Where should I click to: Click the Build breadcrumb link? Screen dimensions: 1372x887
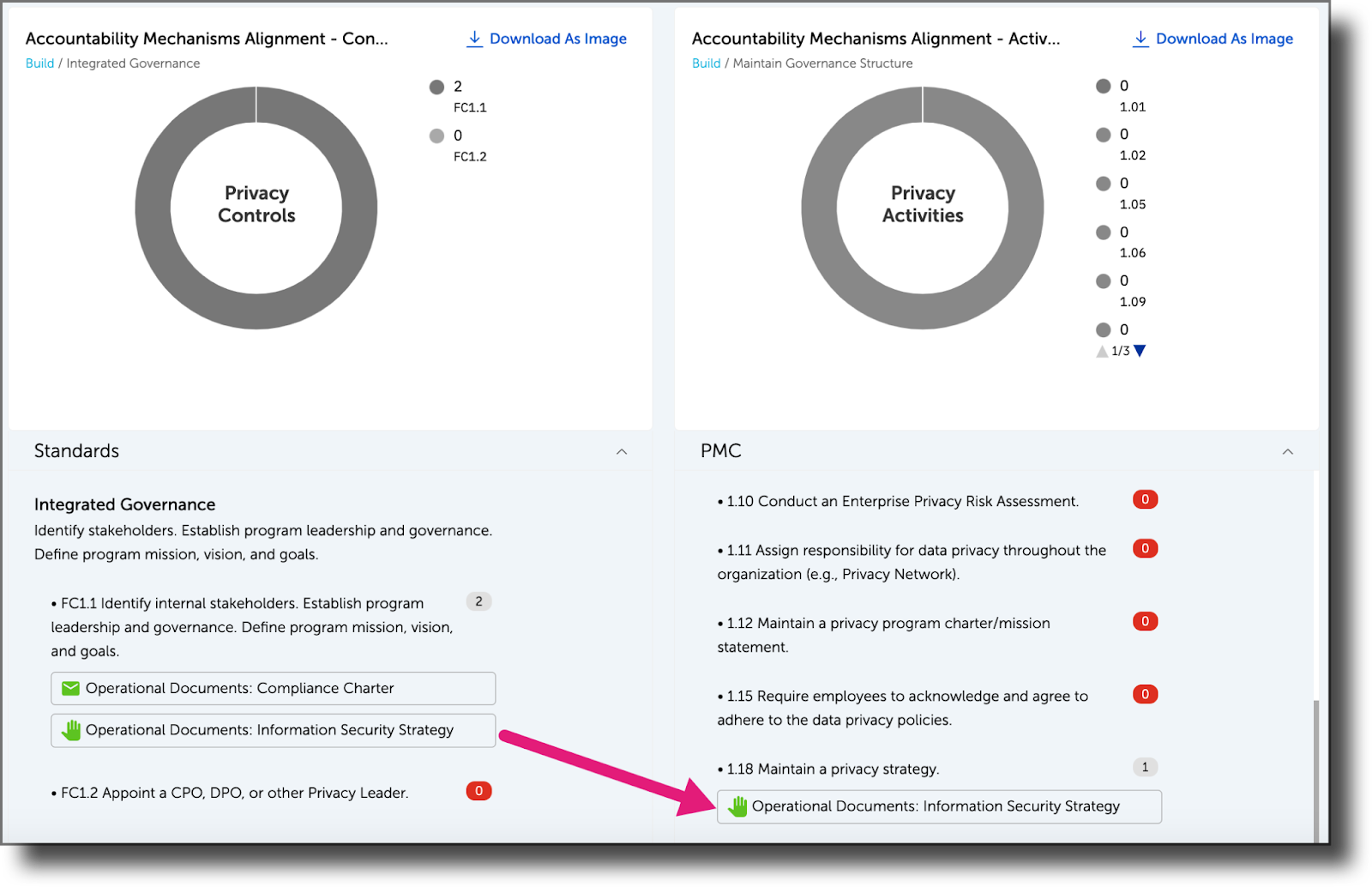(x=39, y=63)
